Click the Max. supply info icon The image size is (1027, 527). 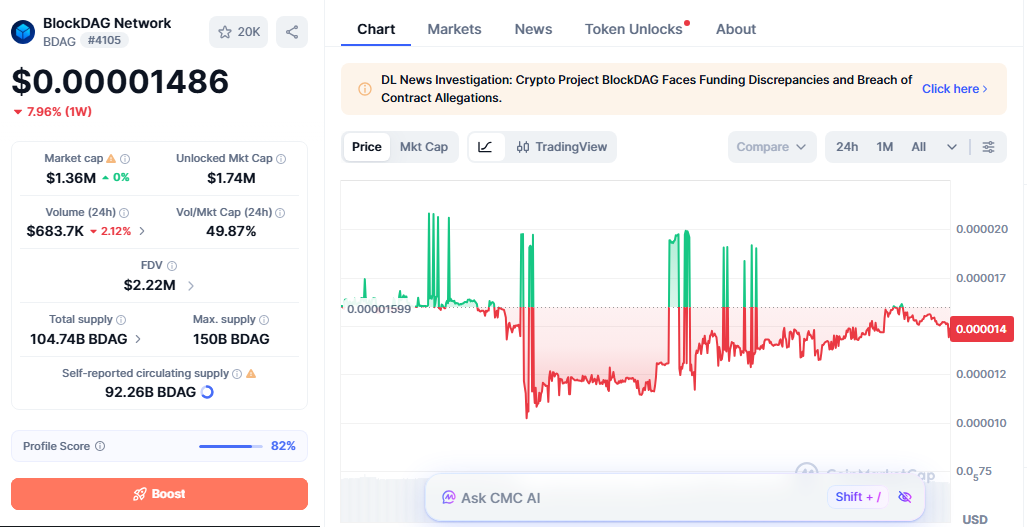[264, 319]
